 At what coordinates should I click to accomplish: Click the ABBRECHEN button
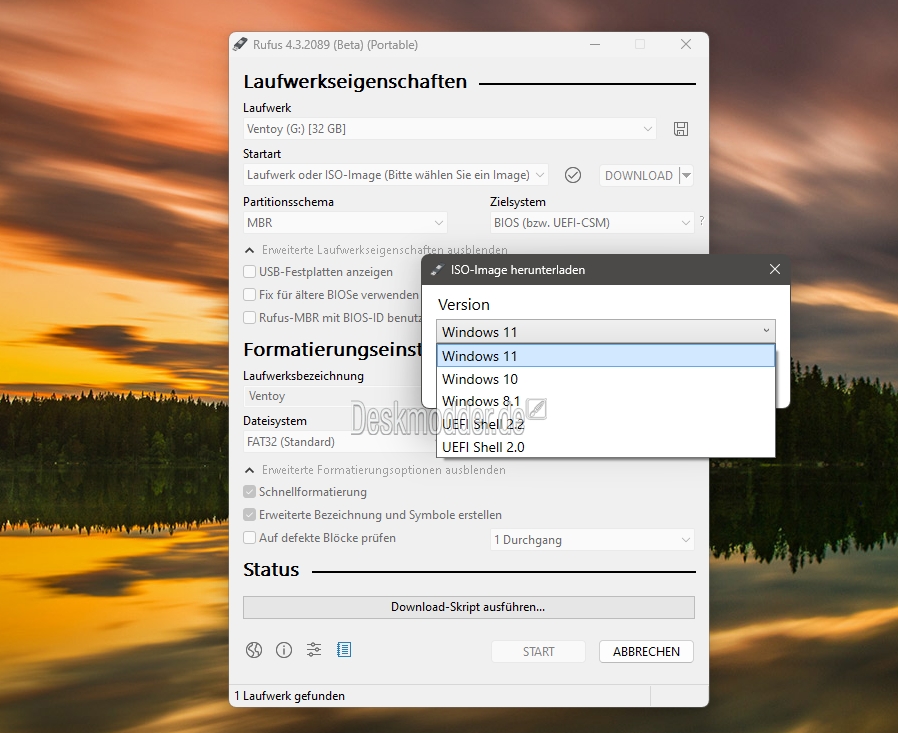pos(646,652)
